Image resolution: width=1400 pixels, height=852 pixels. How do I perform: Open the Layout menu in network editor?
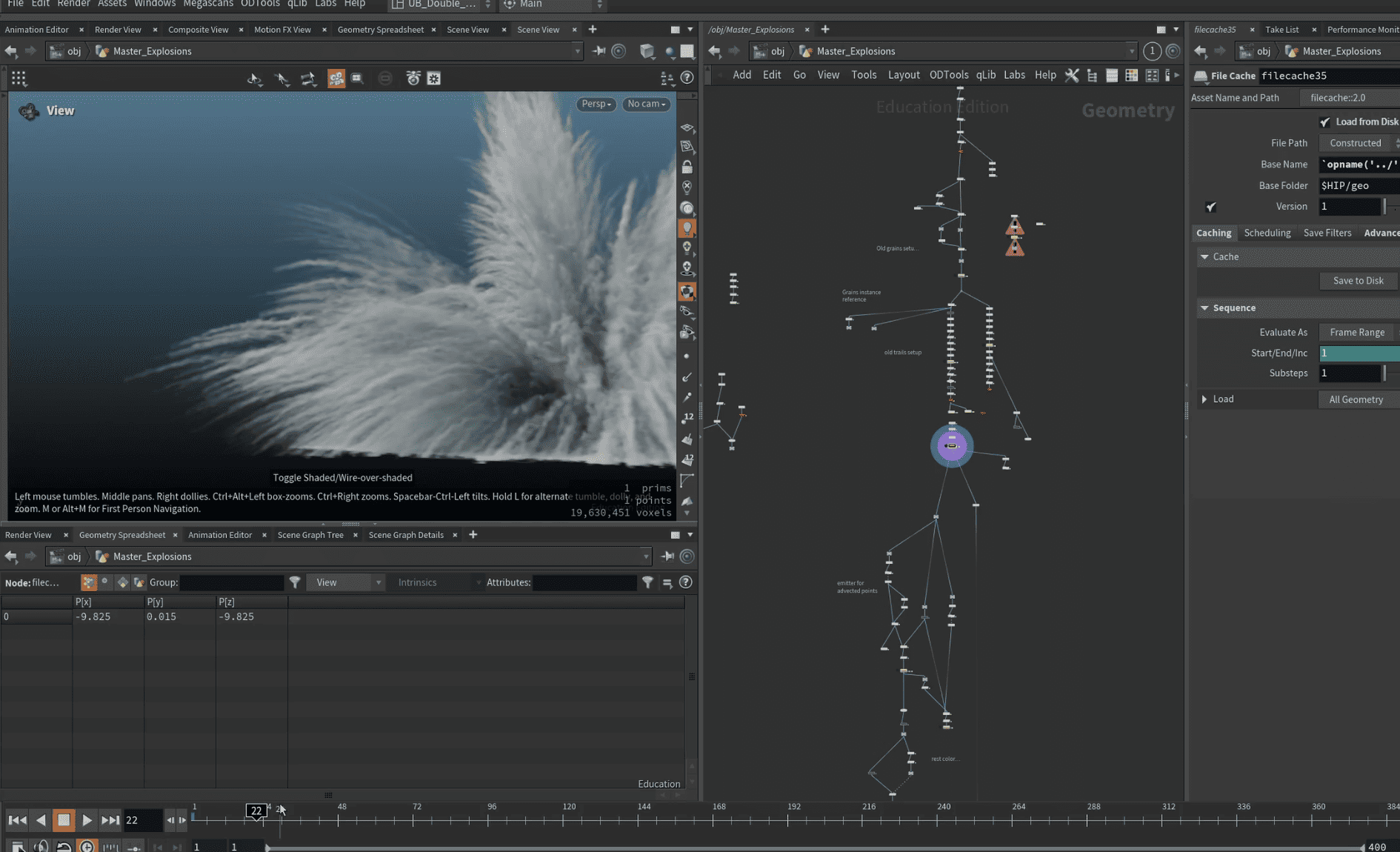(903, 75)
